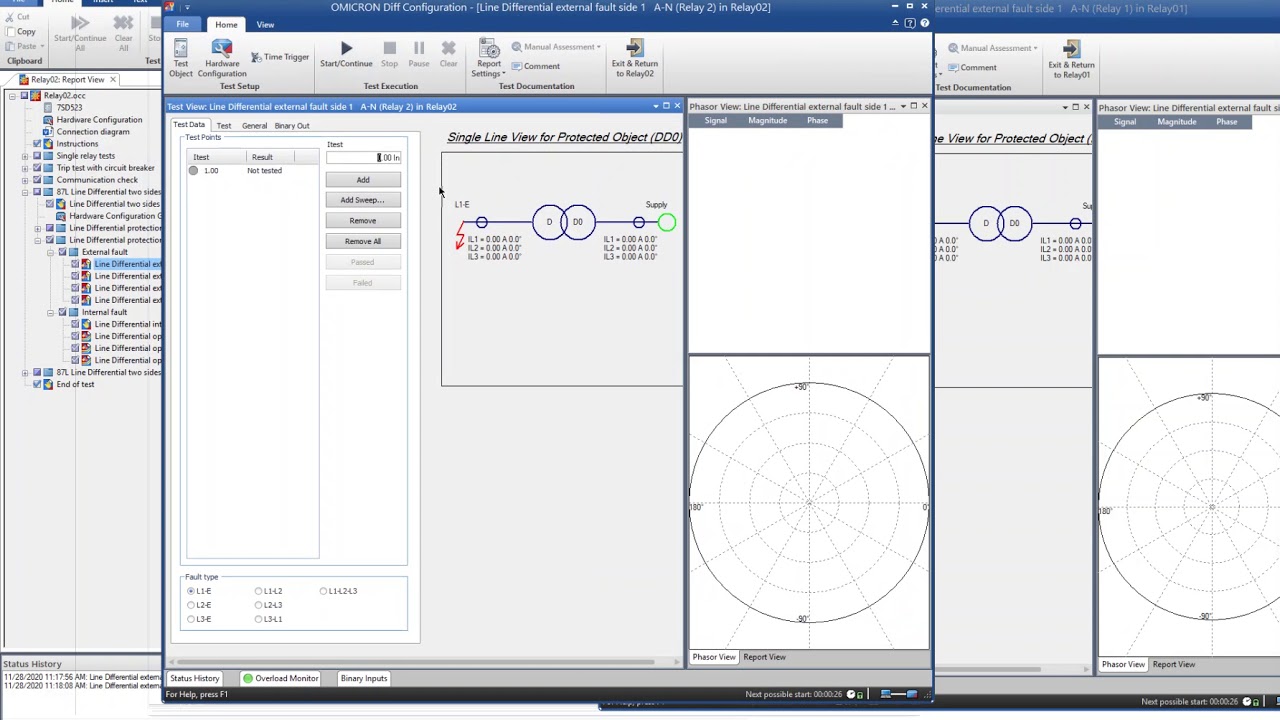Select 7SD523 in the test tree
The image size is (1280, 720).
coord(69,108)
